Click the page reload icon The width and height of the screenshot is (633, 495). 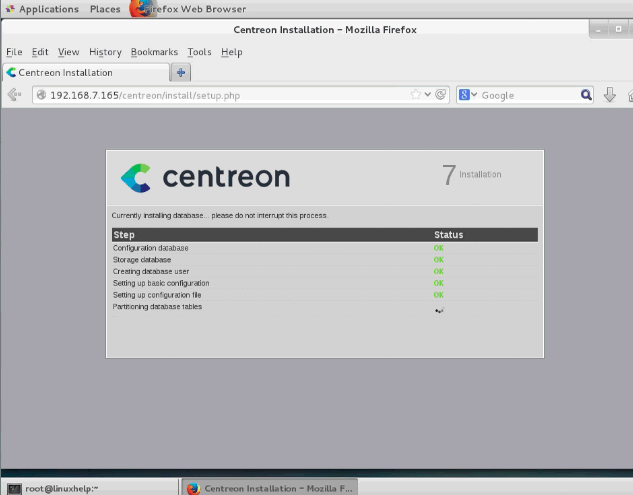pos(440,95)
